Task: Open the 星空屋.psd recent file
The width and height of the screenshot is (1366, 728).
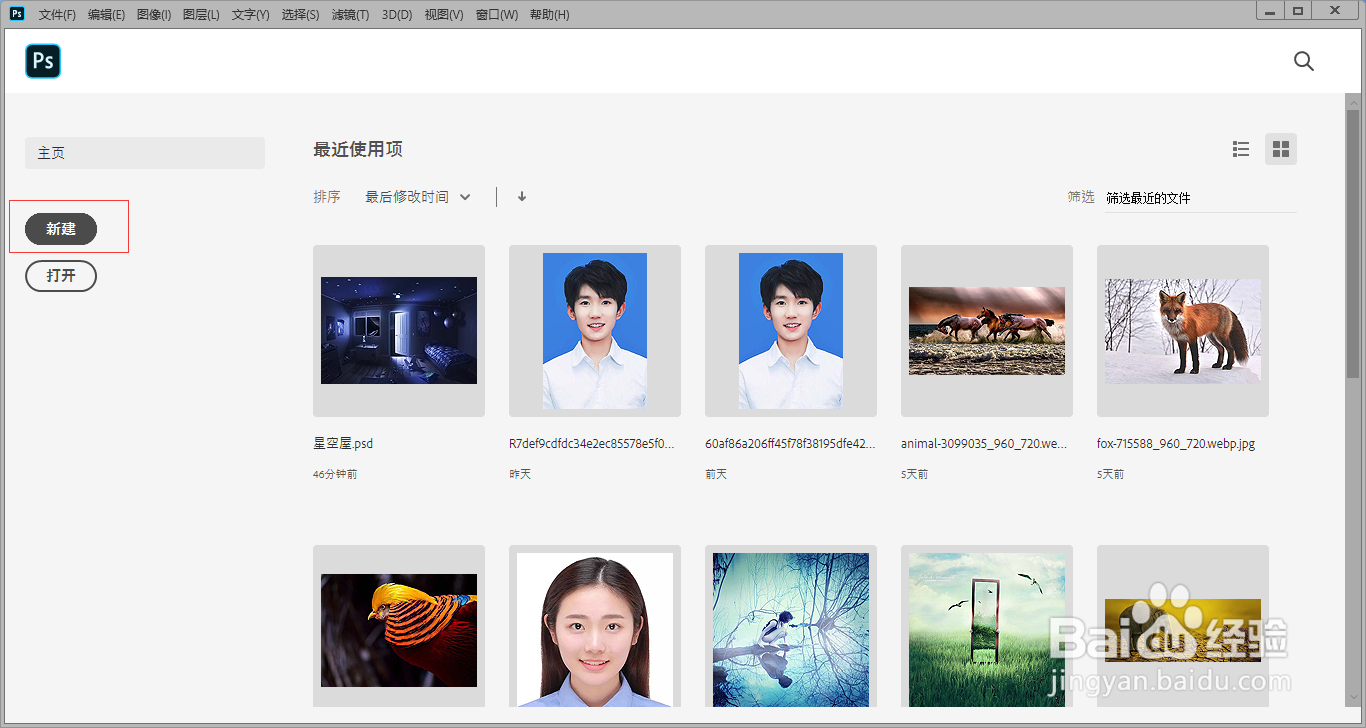Action: tap(398, 330)
